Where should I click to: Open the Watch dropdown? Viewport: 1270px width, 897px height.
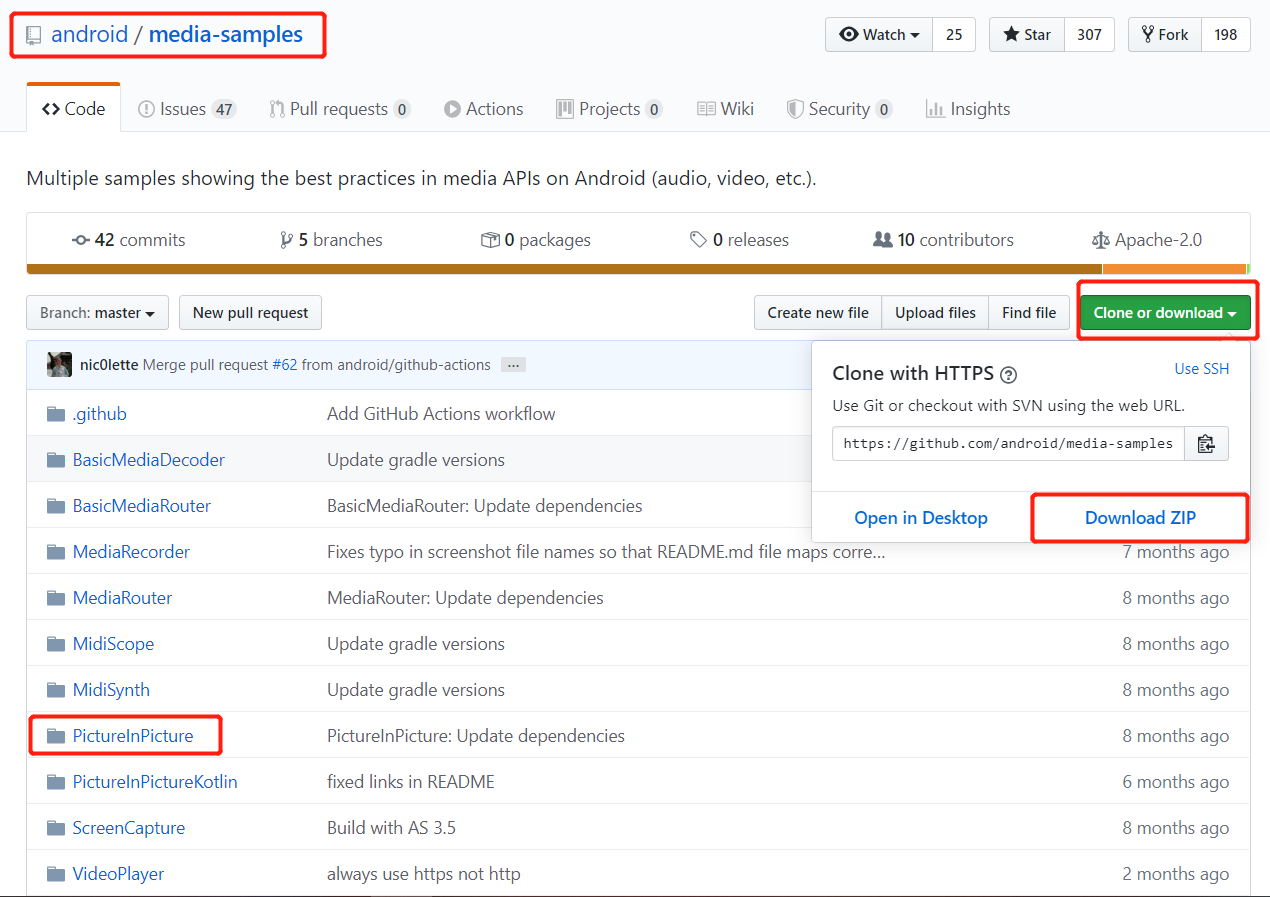(879, 34)
